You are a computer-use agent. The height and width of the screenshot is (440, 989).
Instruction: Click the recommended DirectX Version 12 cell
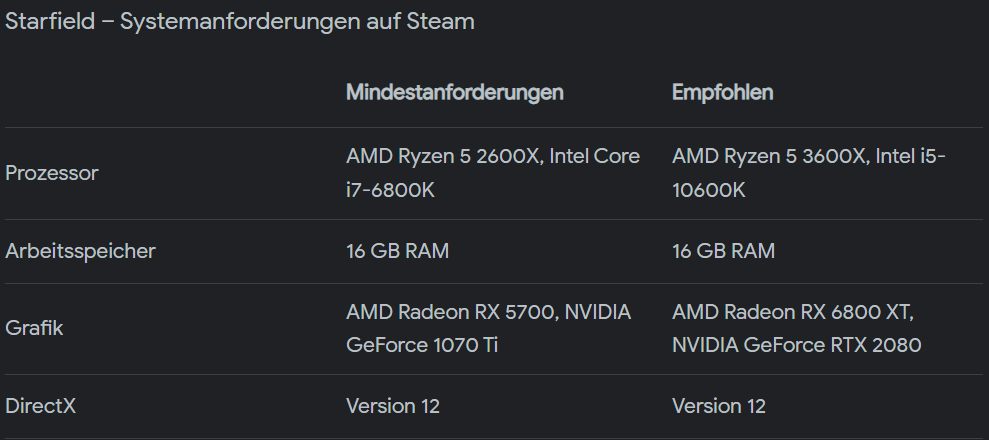pos(719,407)
